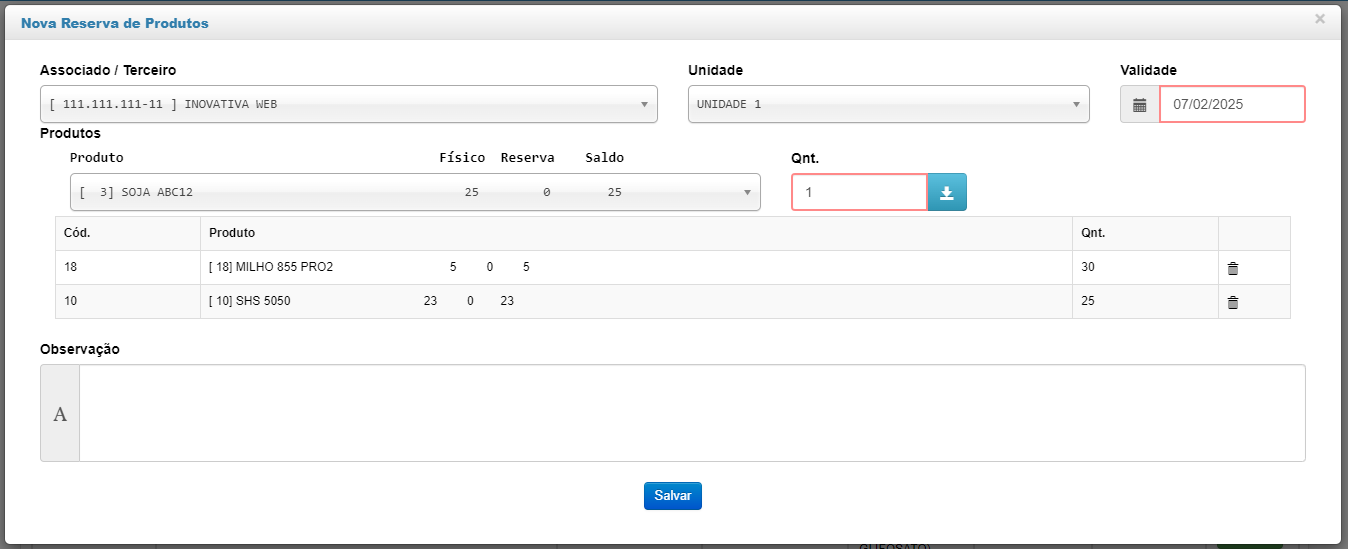Click quantity cell showing 30
This screenshot has width=1348, height=549.
pyautogui.click(x=1145, y=268)
